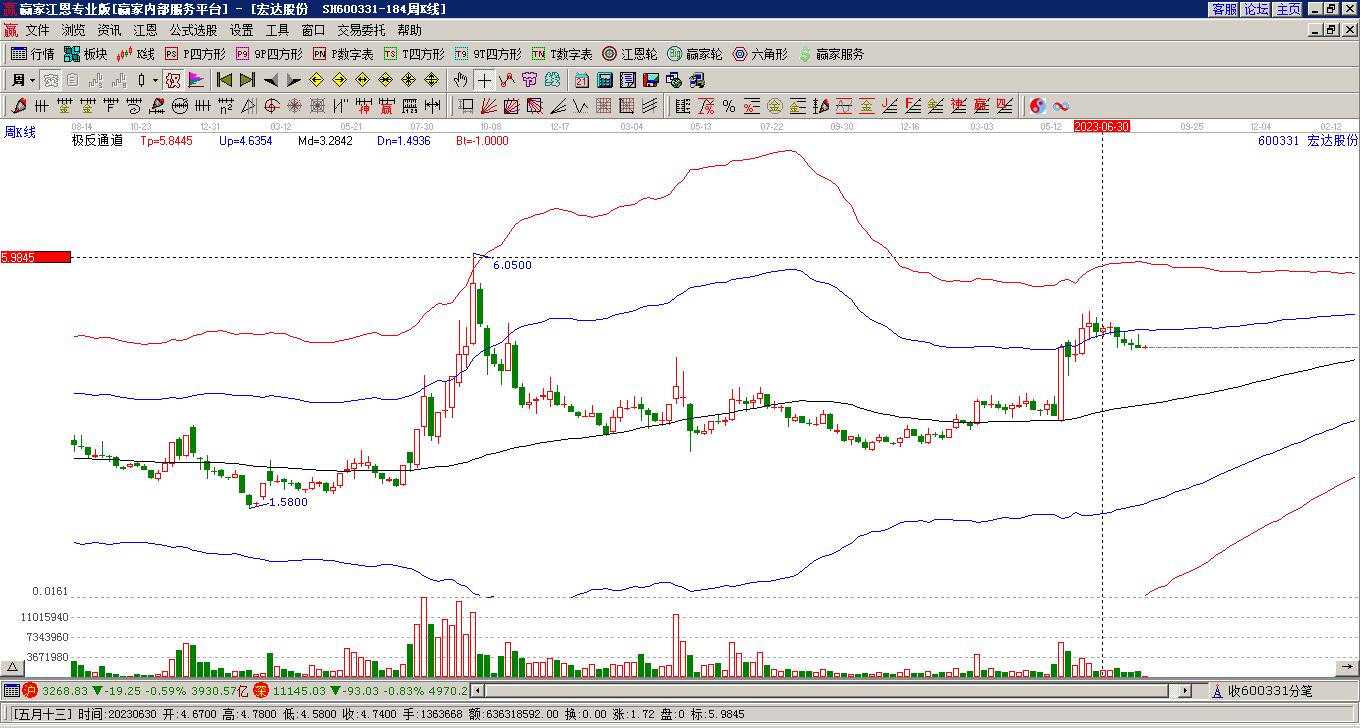The height and width of the screenshot is (728, 1360).
Task: Click the scrollbar right arrow button
Action: [x=1186, y=691]
